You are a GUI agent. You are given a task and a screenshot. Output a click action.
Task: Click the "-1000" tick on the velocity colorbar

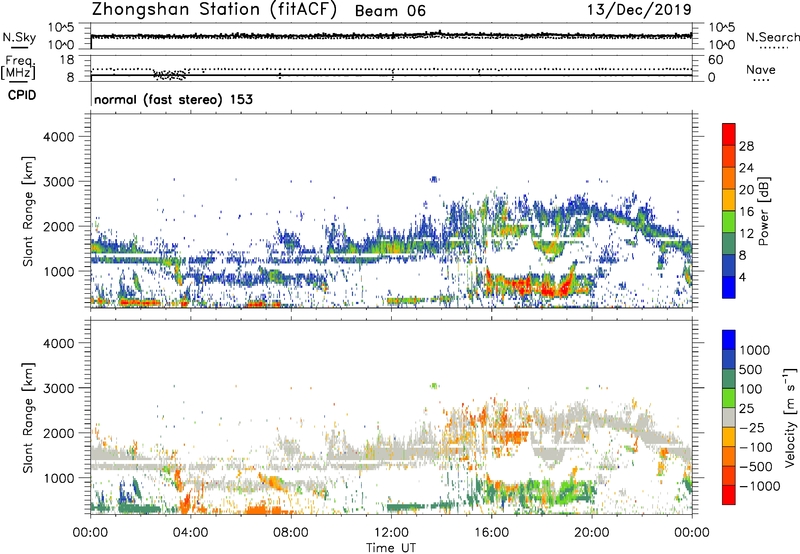pos(759,486)
